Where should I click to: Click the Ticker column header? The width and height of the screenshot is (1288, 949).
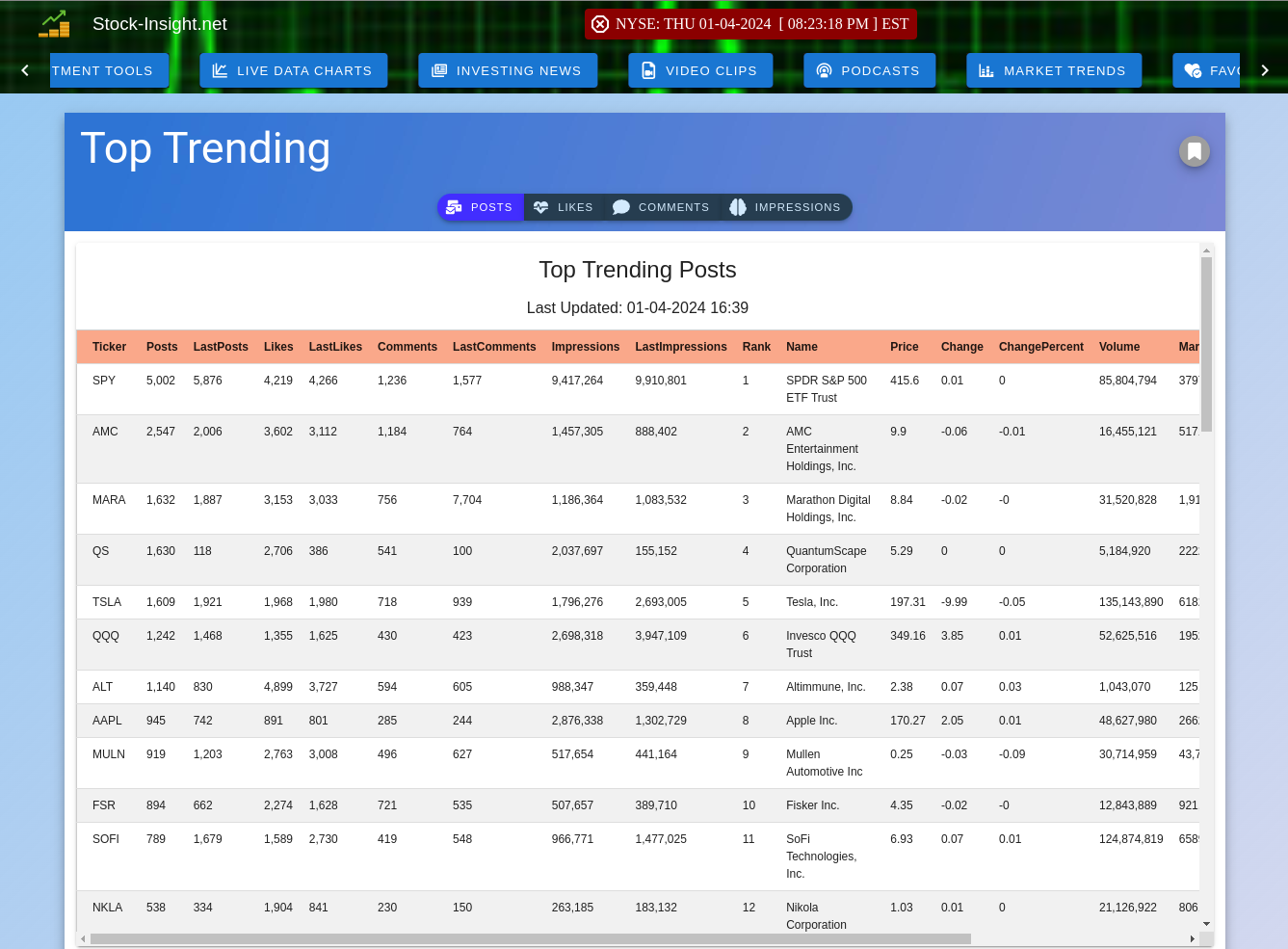point(109,347)
